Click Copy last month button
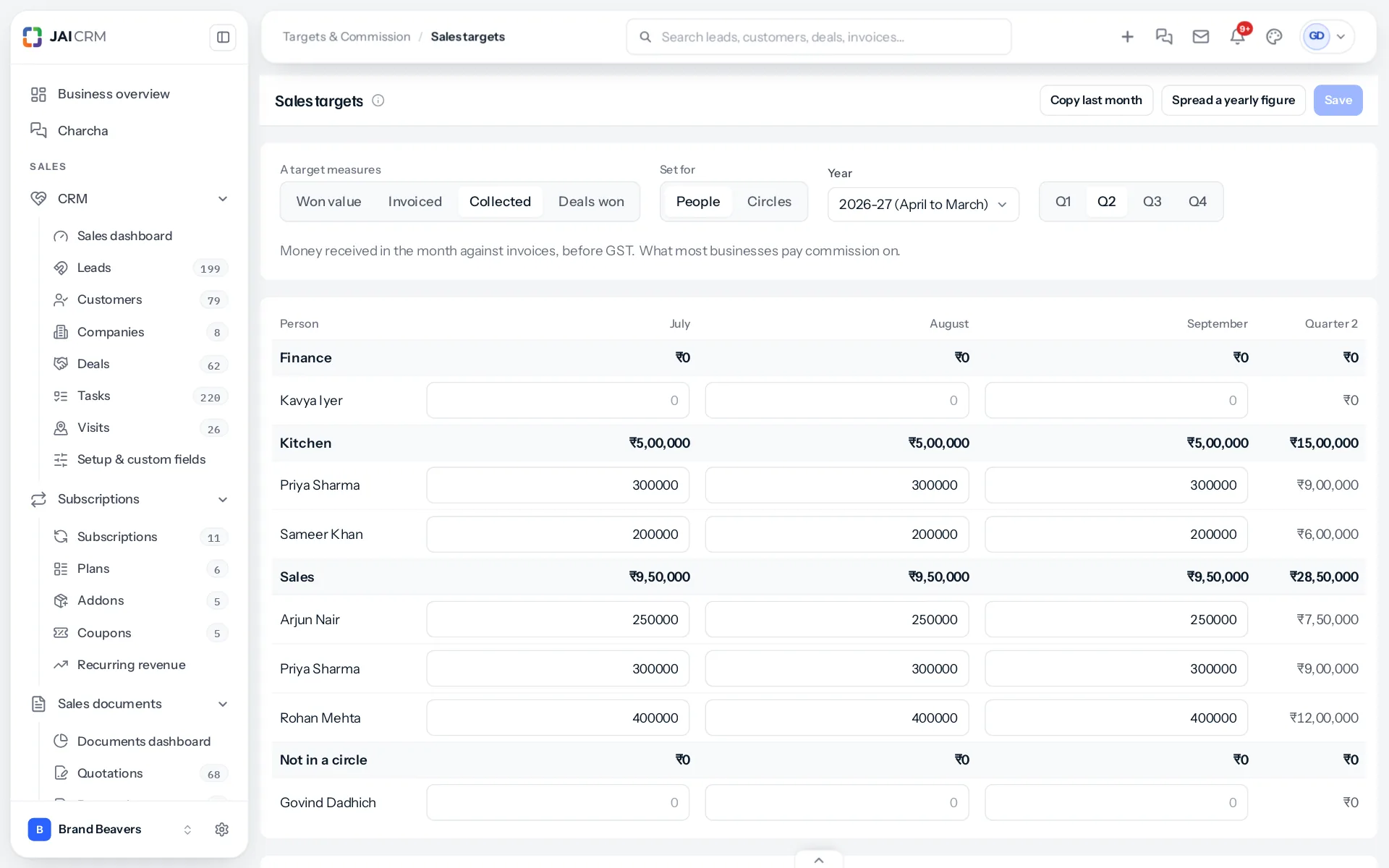This screenshot has height=868, width=1389. 1096,101
